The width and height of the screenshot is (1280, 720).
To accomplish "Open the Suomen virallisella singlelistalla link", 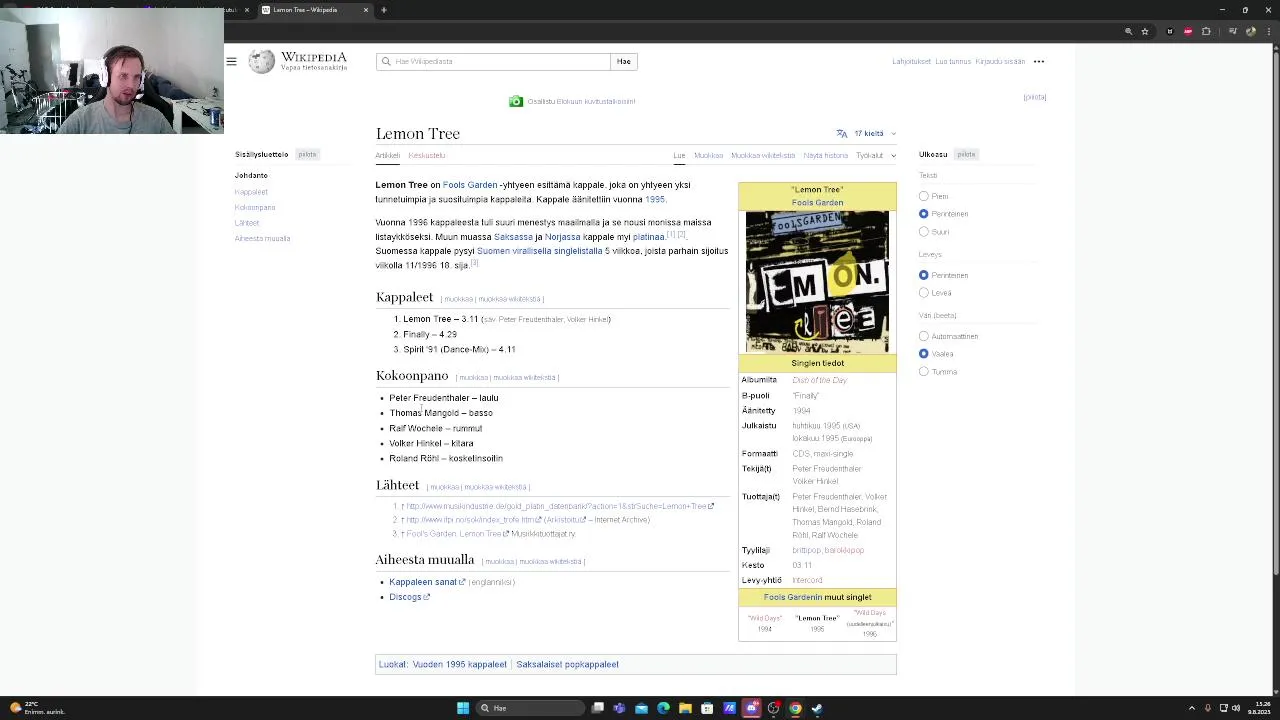I will click(540, 251).
